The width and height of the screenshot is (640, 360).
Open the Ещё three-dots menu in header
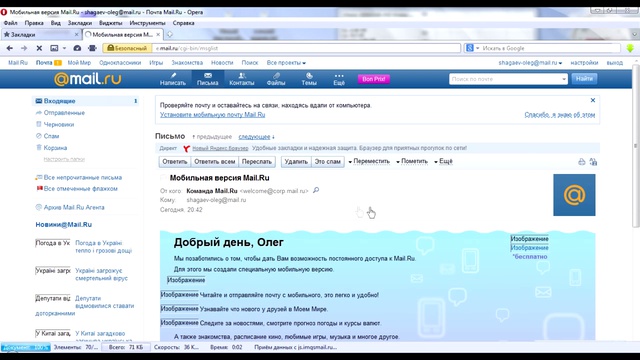coord(339,79)
